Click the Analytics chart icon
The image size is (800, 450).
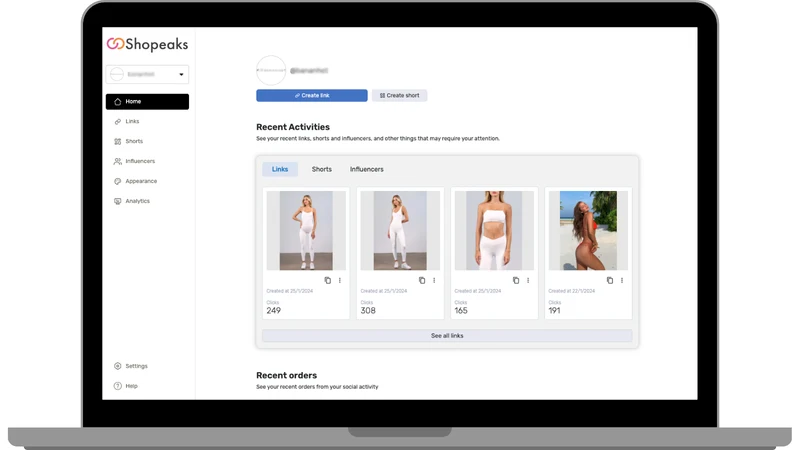[118, 201]
